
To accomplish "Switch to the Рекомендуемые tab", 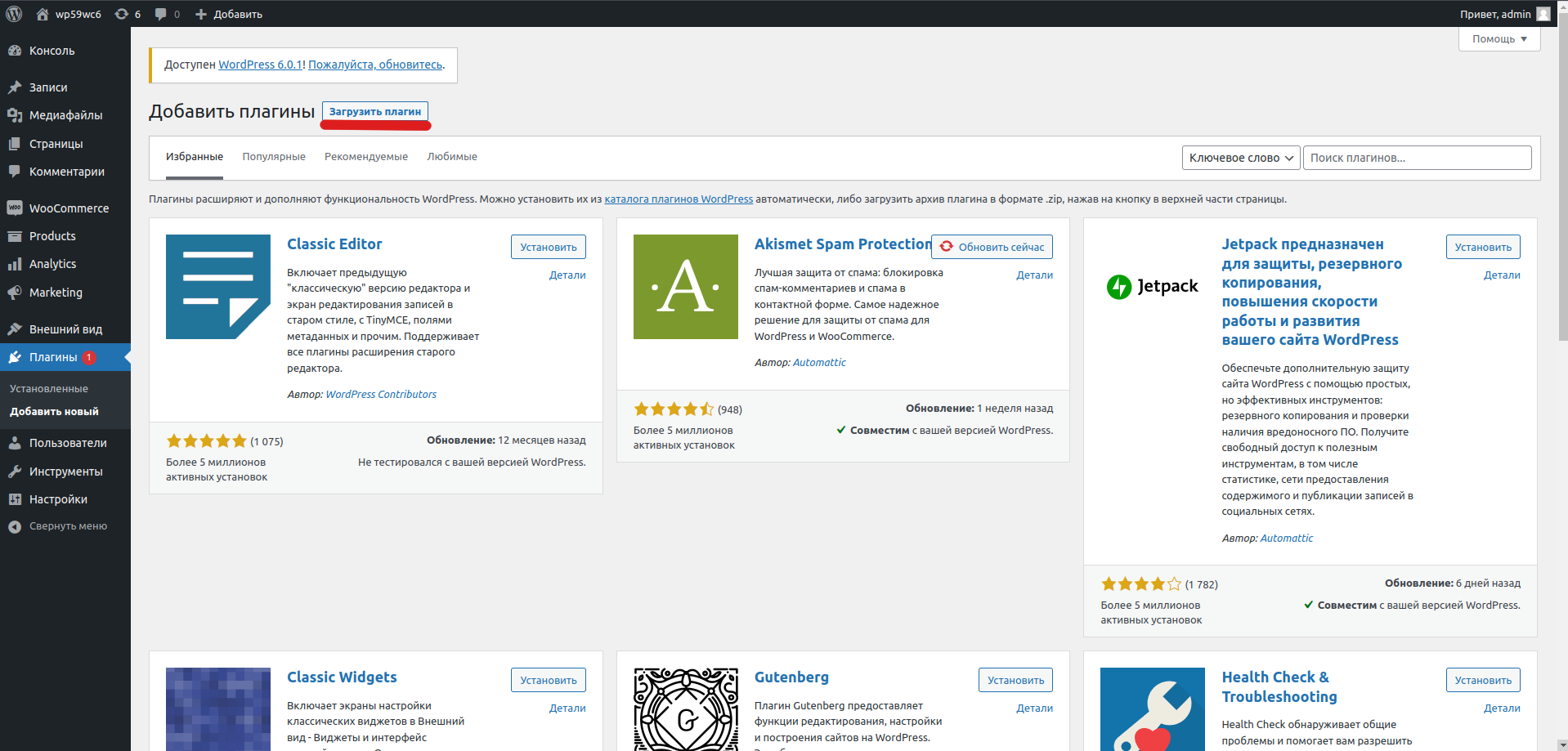I will [365, 157].
